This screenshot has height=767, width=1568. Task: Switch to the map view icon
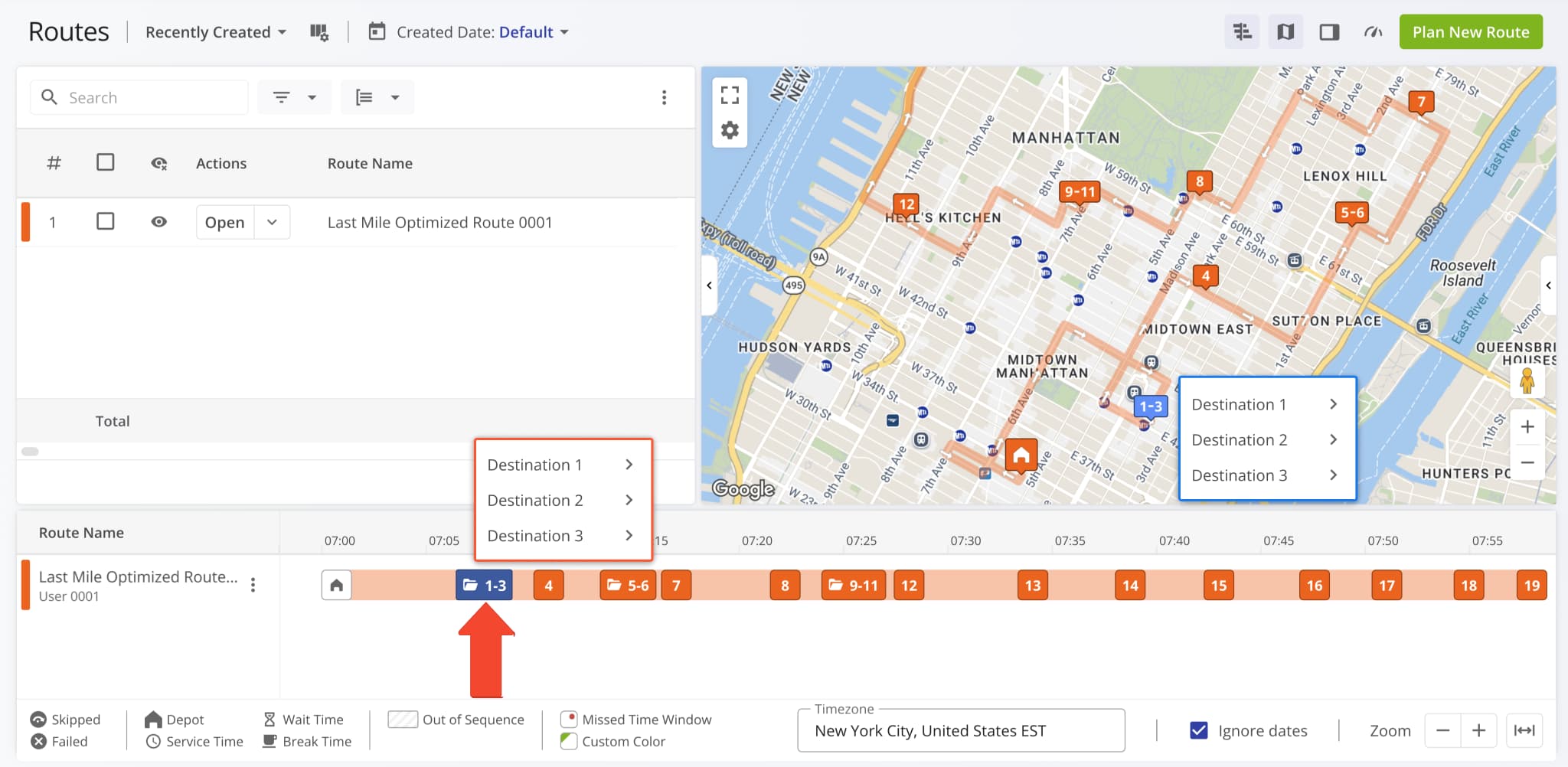point(1285,31)
